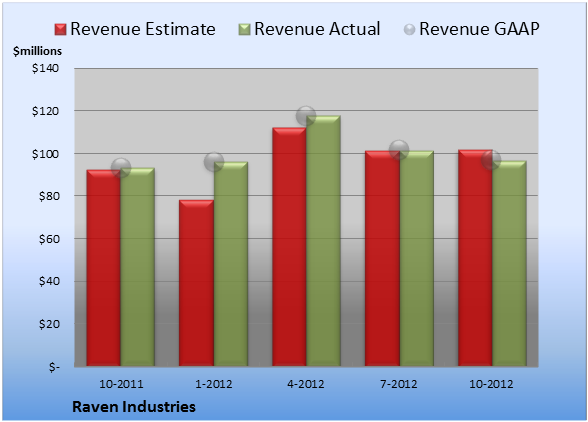Select the green actual bar for 10-2011
Image resolution: width=588 pixels, height=422 pixels.
click(138, 267)
